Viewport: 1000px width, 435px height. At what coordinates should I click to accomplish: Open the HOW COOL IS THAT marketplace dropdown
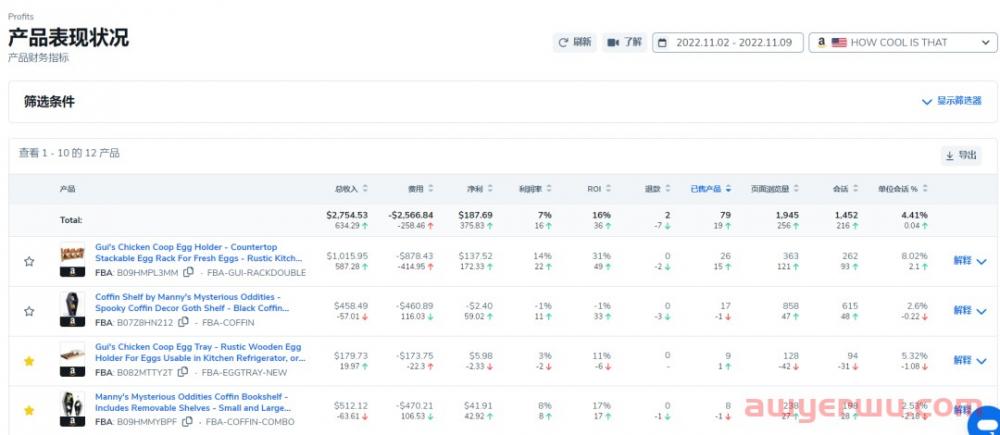(903, 43)
